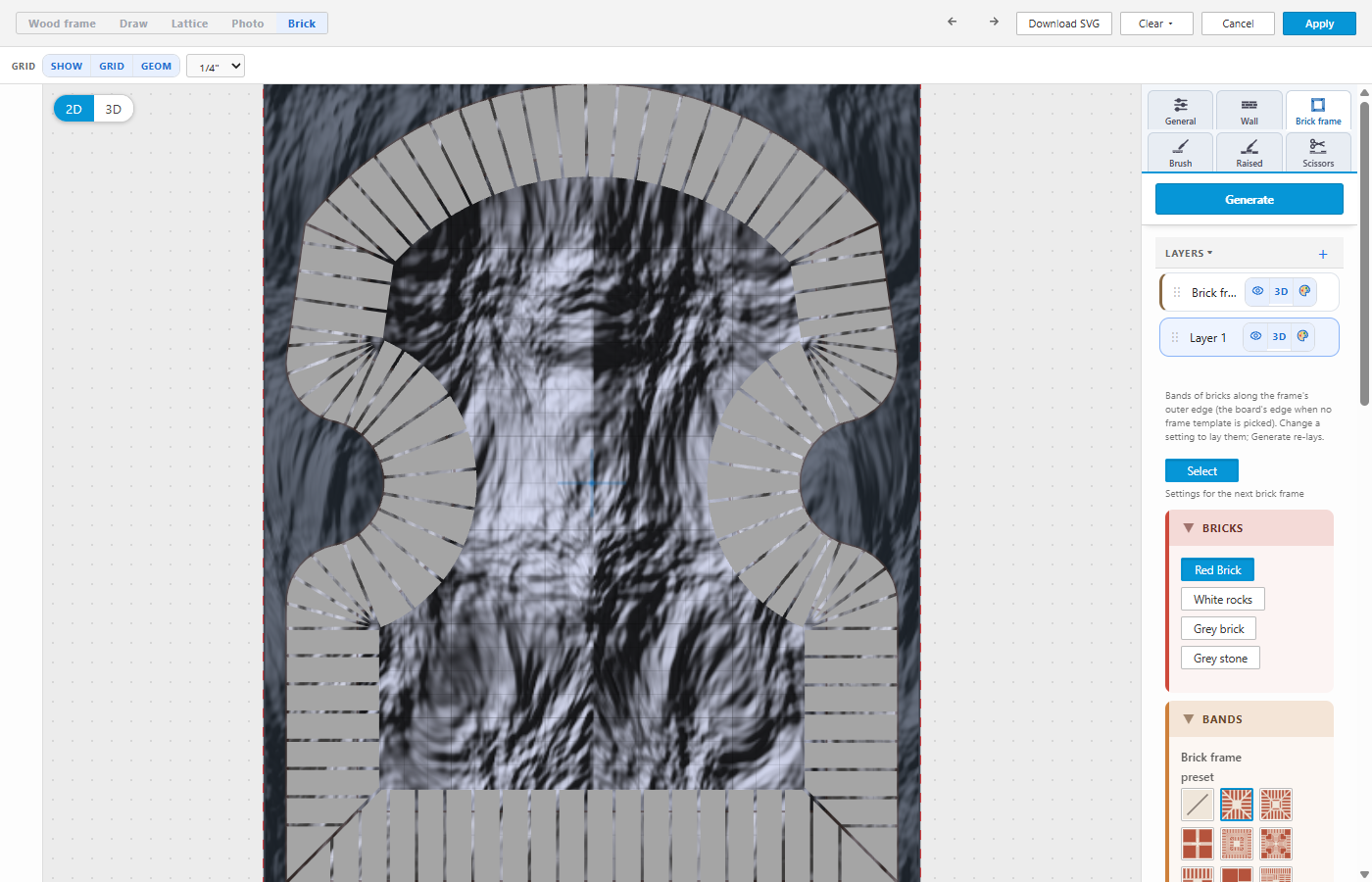Switch to the Lattice tab
Image resolution: width=1372 pixels, height=882 pixels.
189,24
